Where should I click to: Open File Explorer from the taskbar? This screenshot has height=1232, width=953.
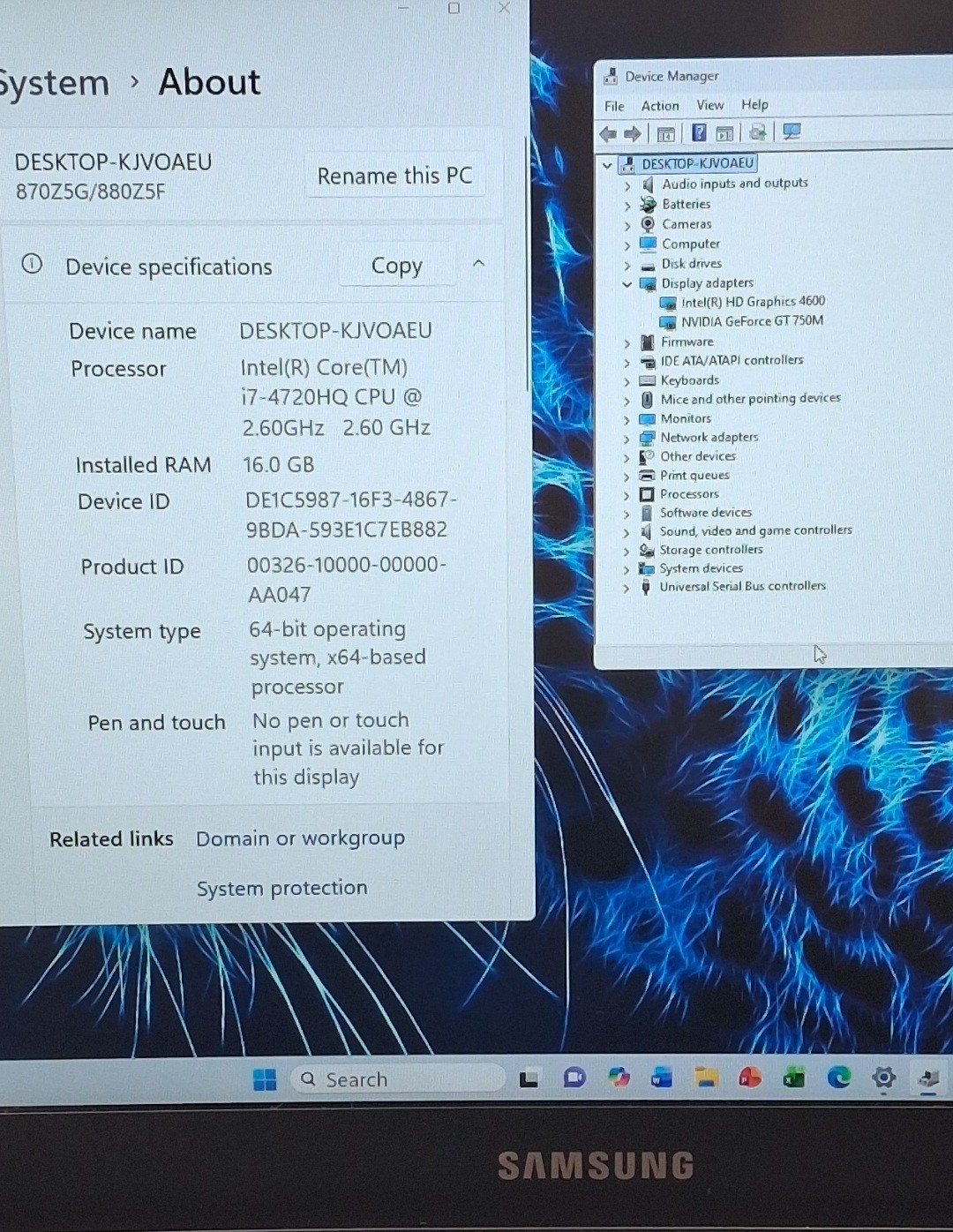tap(706, 1078)
